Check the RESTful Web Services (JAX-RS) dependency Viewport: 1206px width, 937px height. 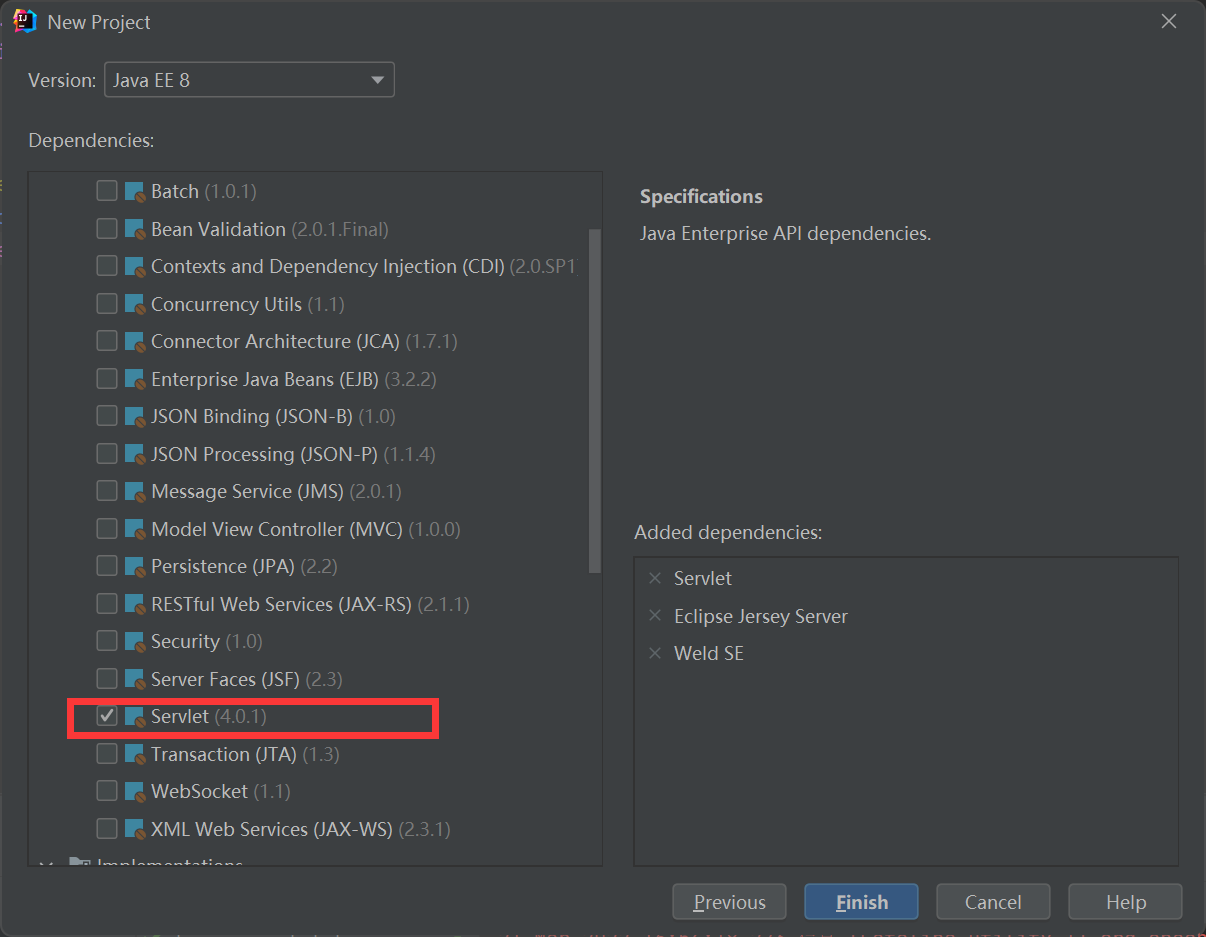tap(107, 604)
